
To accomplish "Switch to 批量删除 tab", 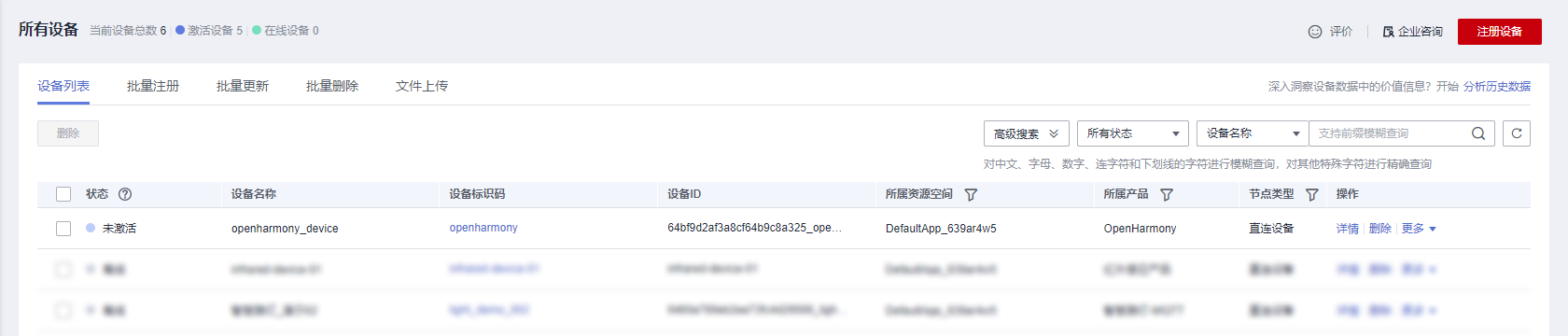I will tap(332, 86).
